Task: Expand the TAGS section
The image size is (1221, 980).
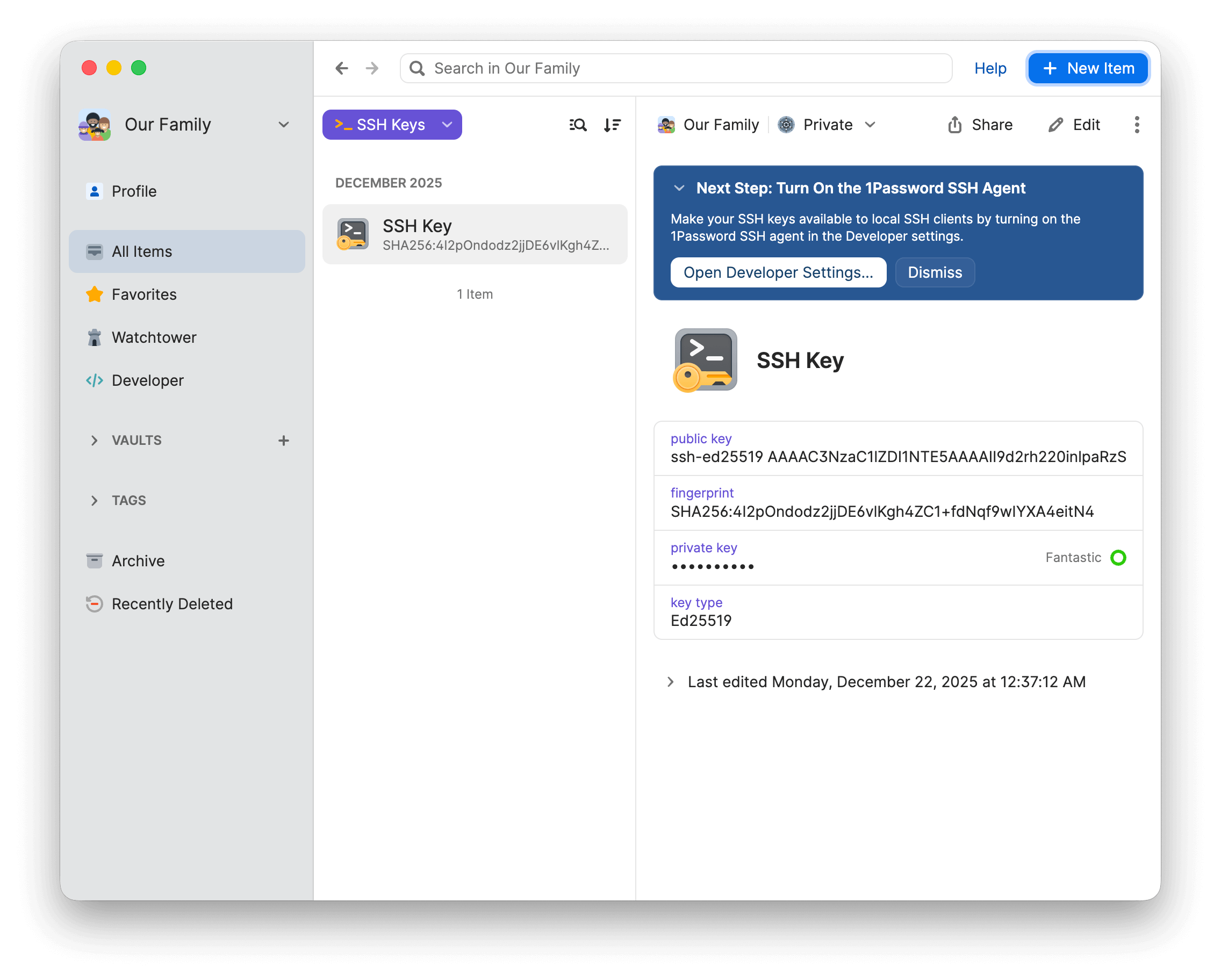Action: click(95, 500)
